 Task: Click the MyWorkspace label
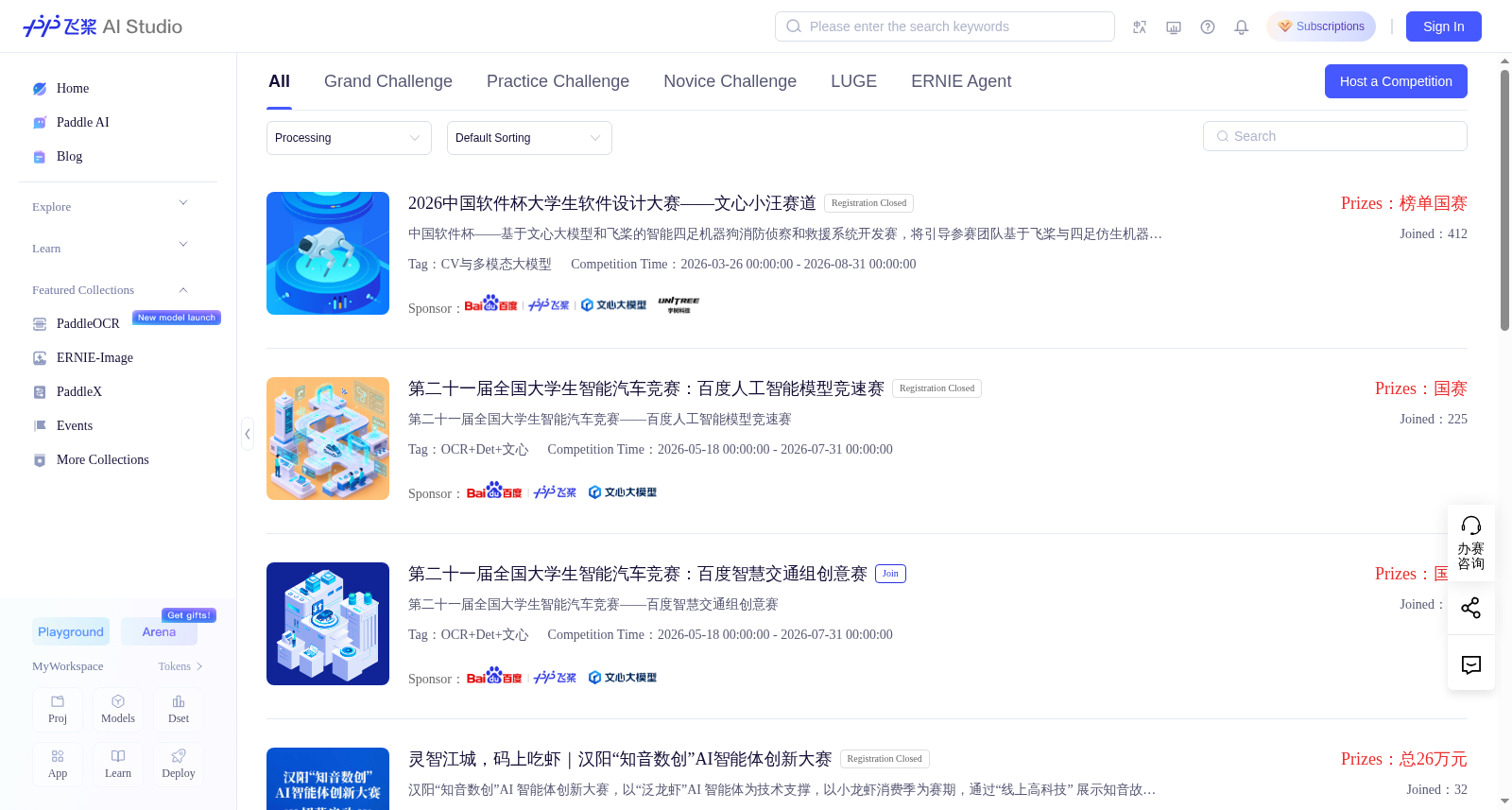[68, 666]
